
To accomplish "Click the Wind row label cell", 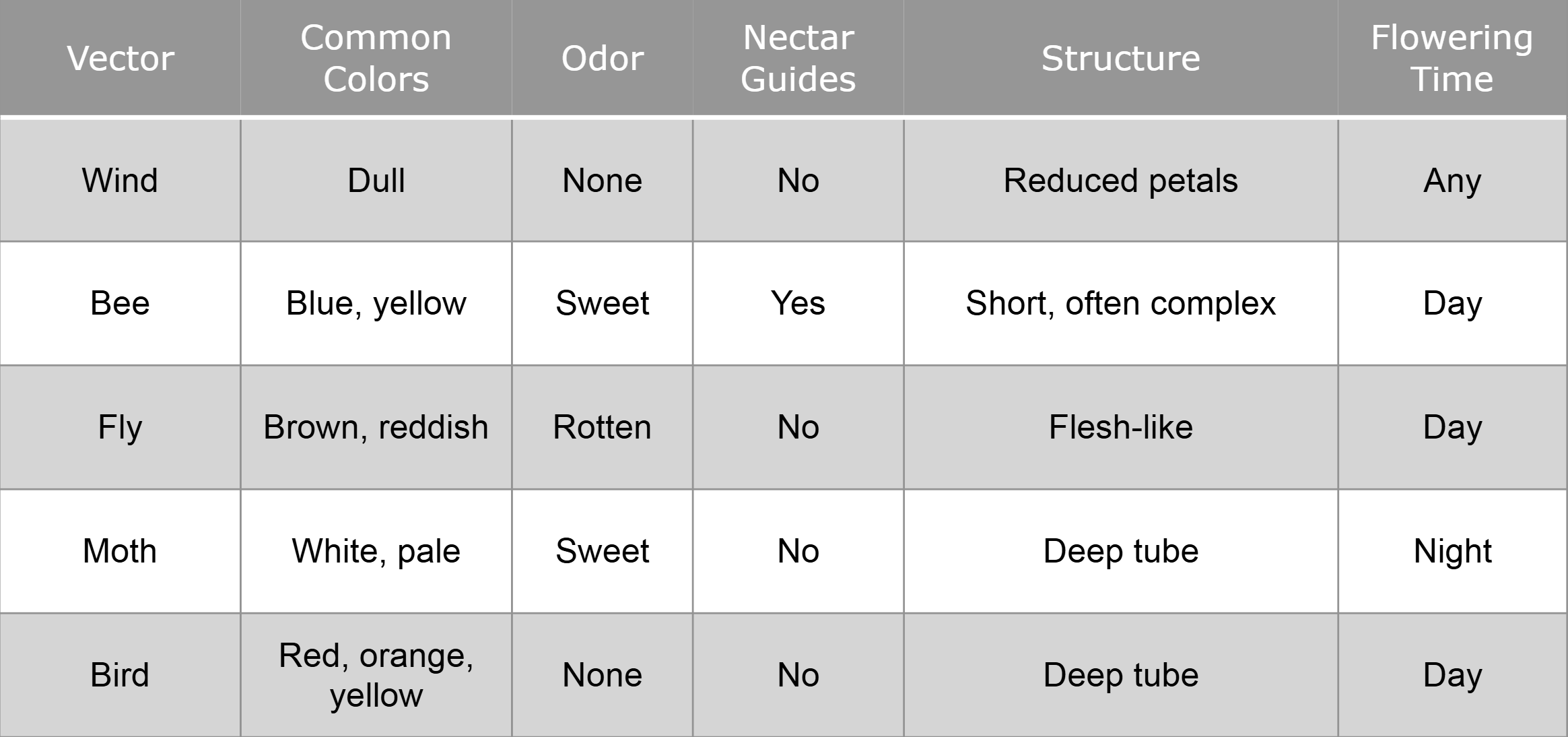I will coord(120,181).
